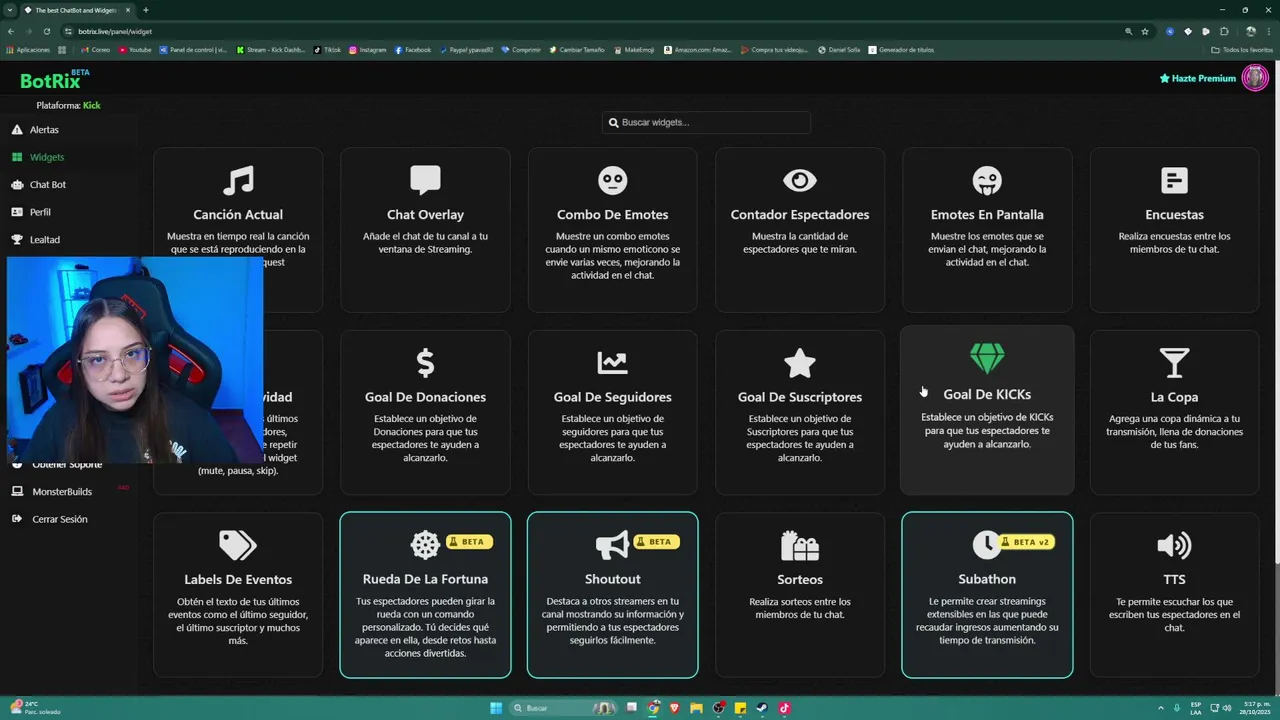Go to the Alertas section
This screenshot has width=1280, height=720.
[x=44, y=130]
